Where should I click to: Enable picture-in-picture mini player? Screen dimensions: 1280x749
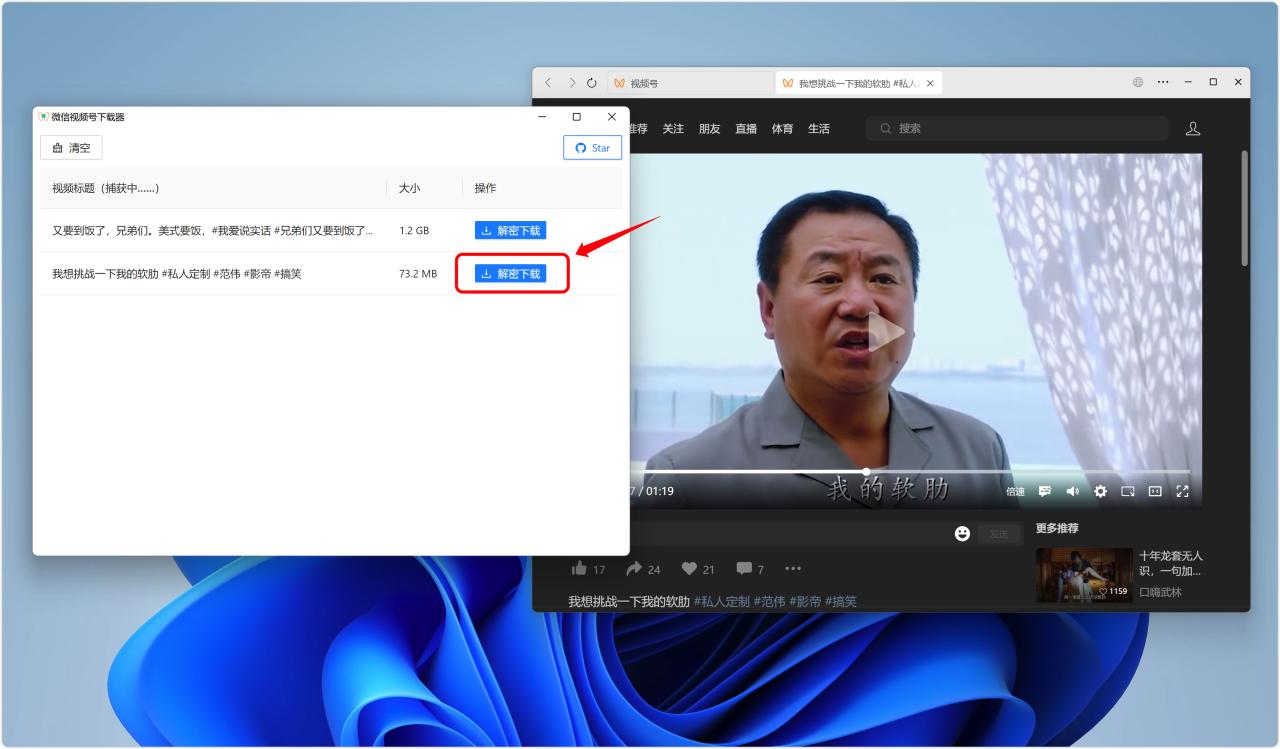pos(1127,491)
